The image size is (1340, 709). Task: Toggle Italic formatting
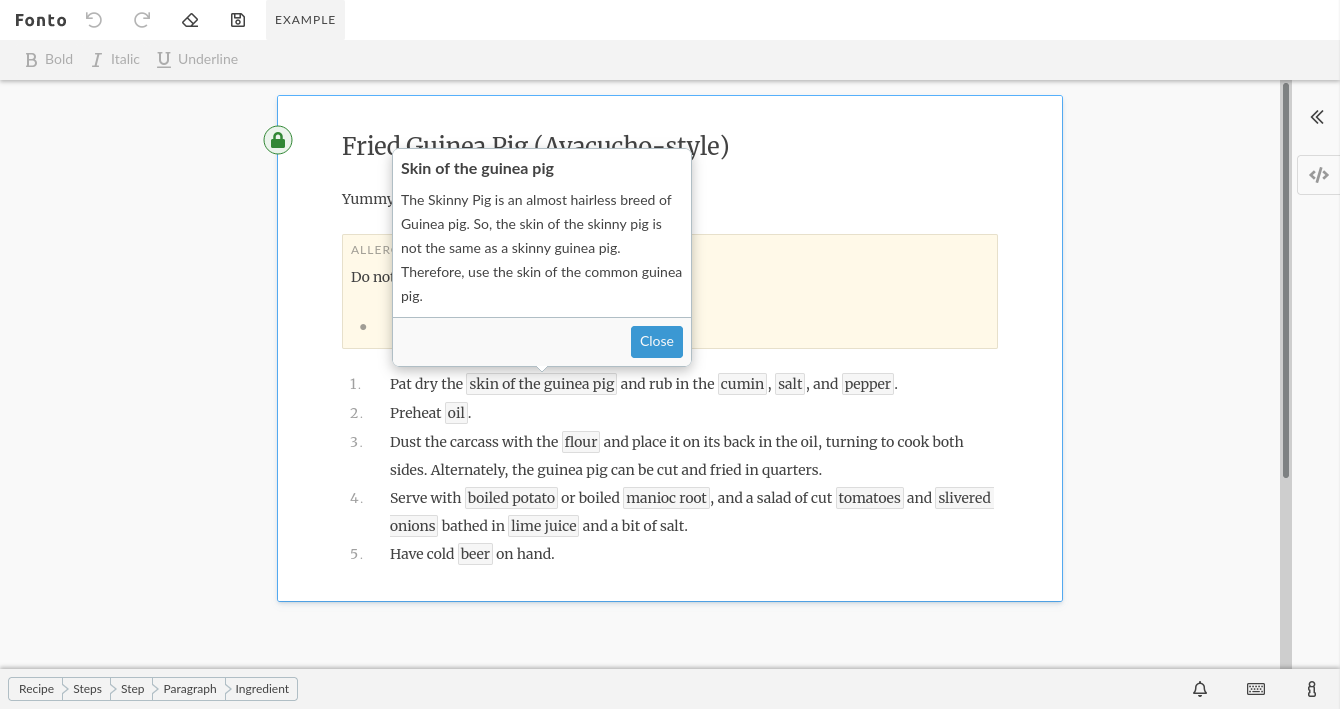click(115, 59)
